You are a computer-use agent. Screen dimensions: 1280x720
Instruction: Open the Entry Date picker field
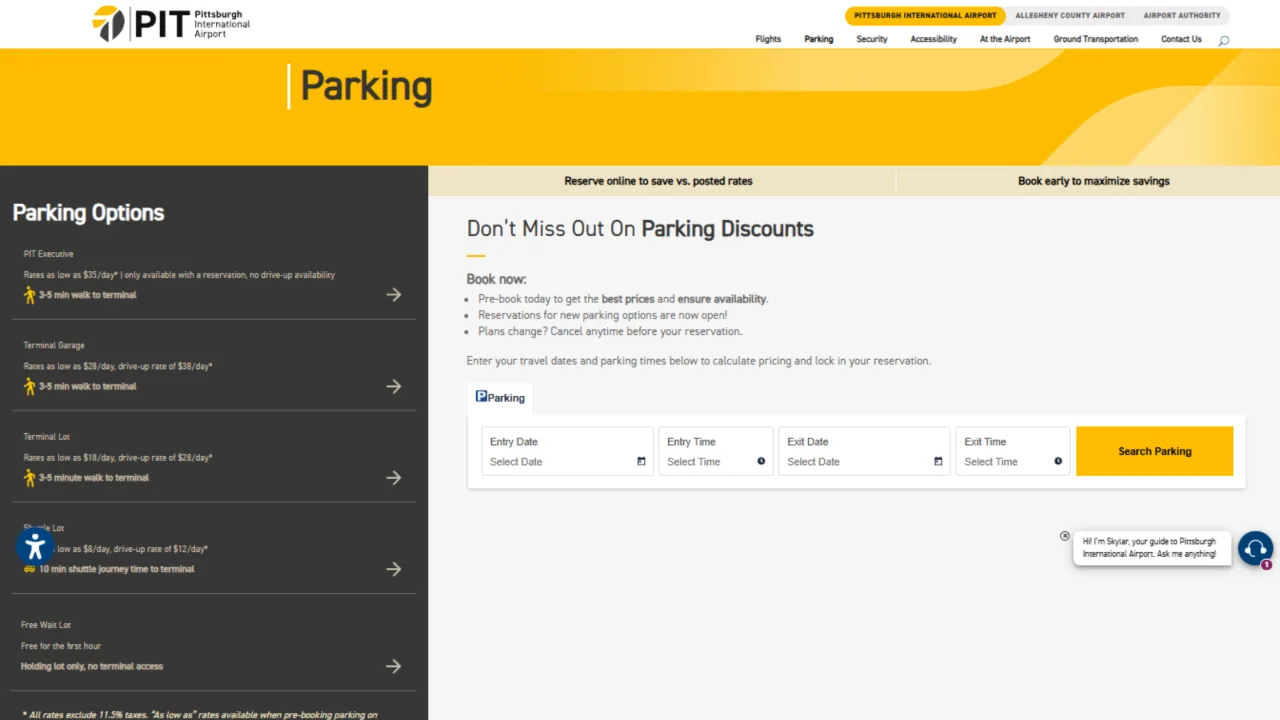[567, 451]
